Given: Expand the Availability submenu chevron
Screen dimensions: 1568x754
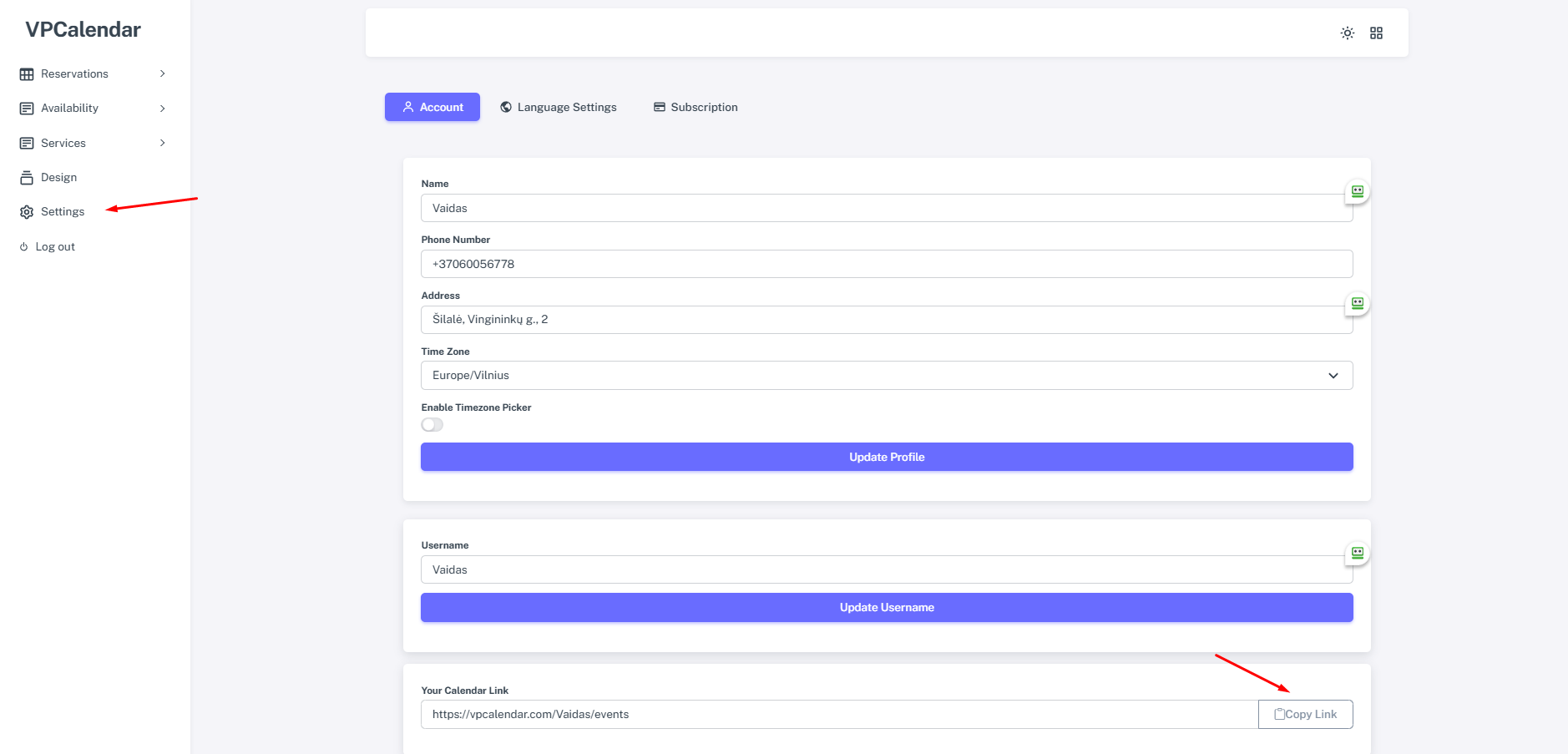Looking at the screenshot, I should 162,109.
